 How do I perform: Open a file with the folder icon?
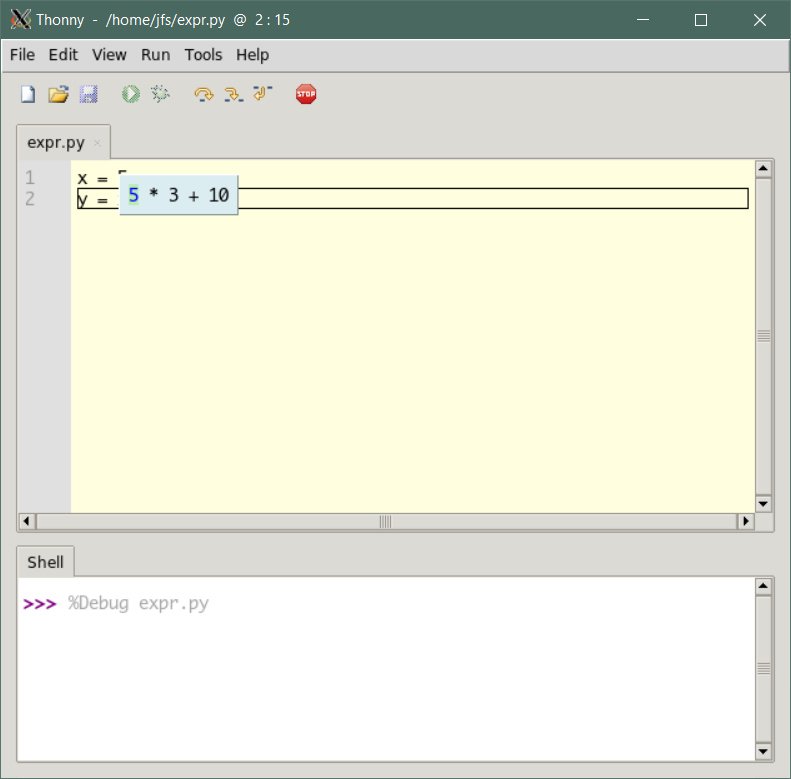pos(58,94)
